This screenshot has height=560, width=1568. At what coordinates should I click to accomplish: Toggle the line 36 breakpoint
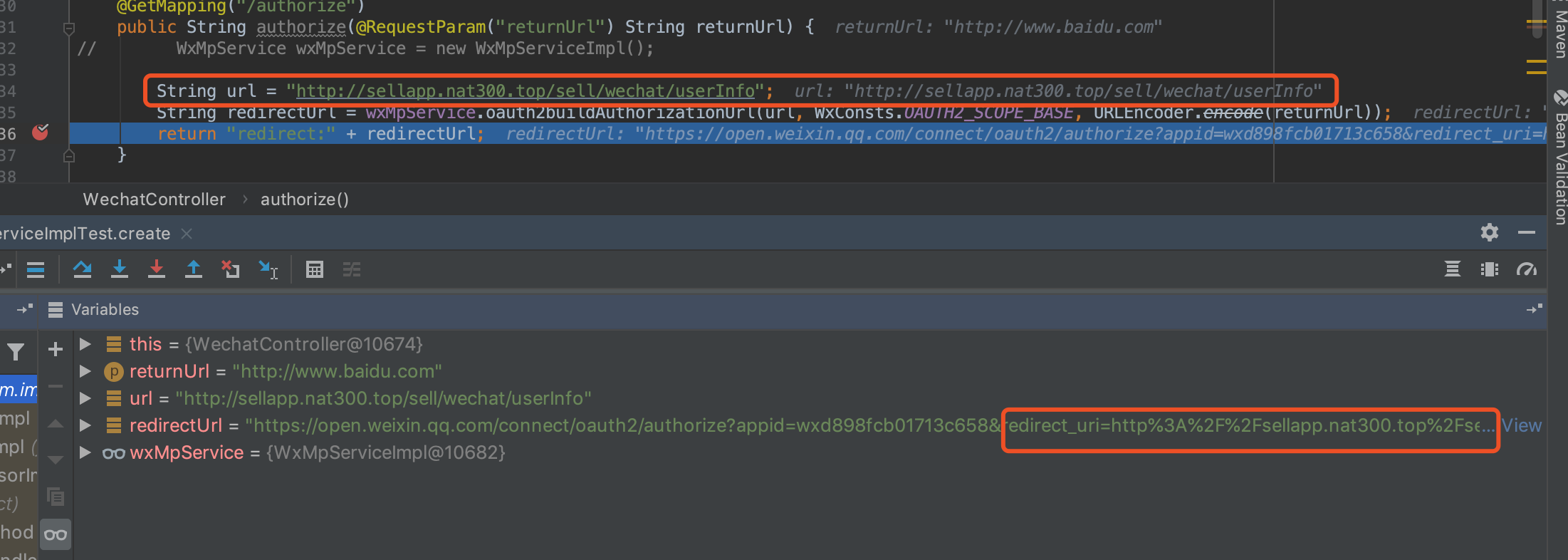[x=41, y=133]
